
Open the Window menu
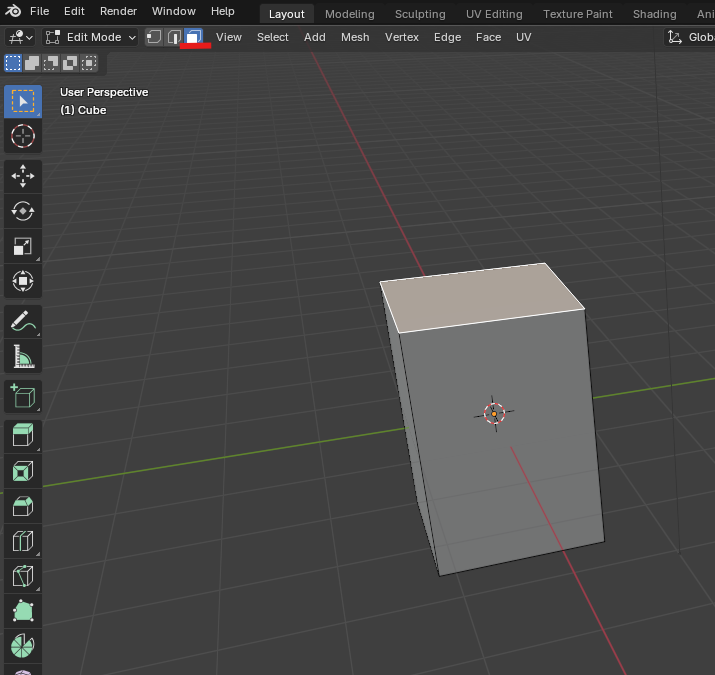tap(174, 11)
